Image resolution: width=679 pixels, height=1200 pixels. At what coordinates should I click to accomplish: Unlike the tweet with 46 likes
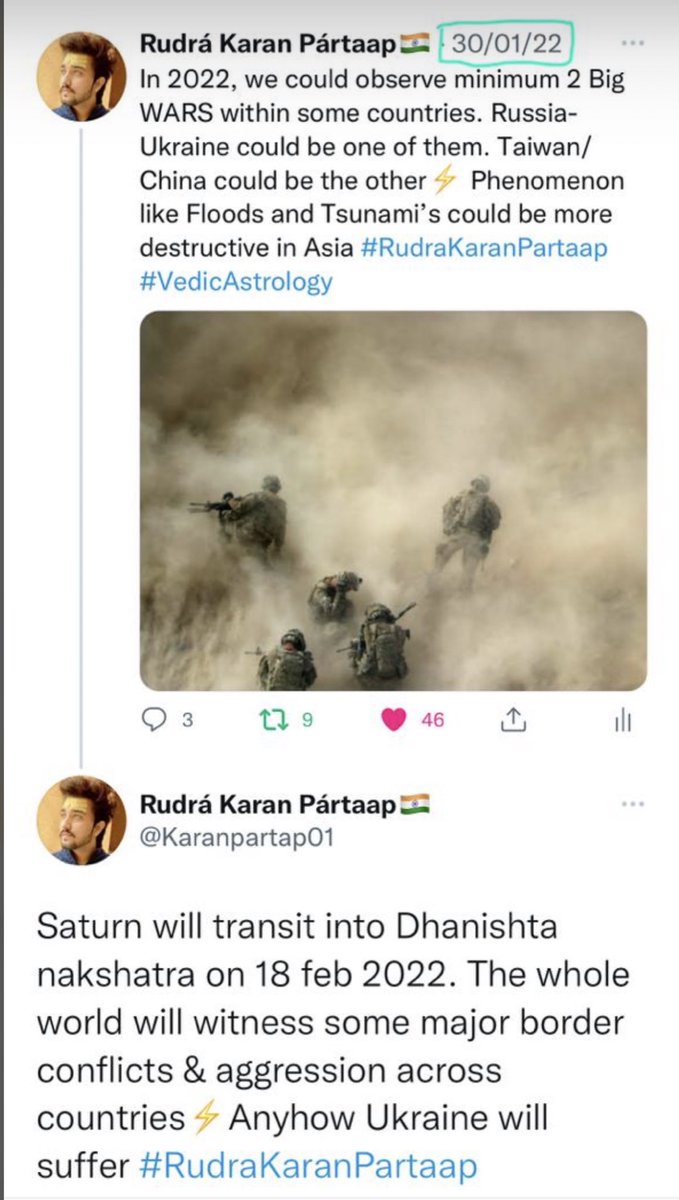(396, 720)
